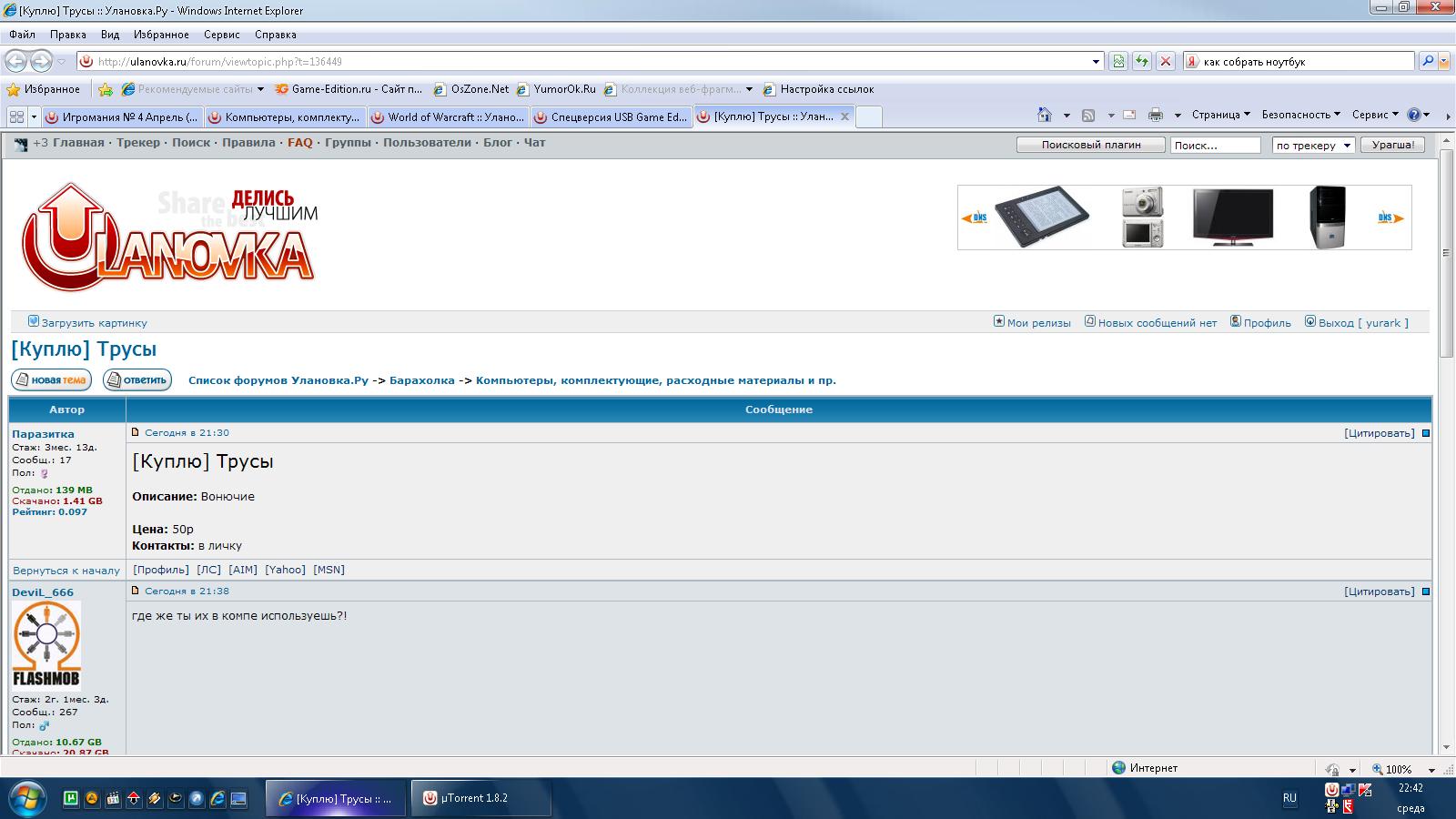Open the 'Трекер' navigation link
Image resolution: width=1456 pixels, height=819 pixels.
(138, 143)
